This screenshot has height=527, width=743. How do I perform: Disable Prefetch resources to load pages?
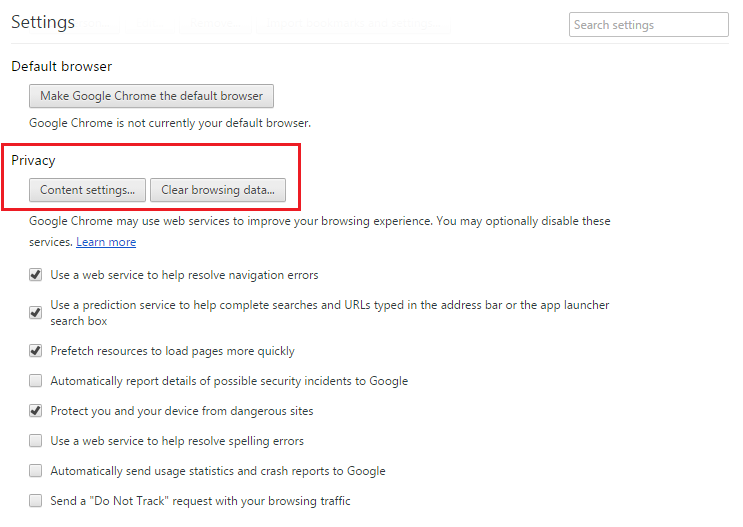tap(36, 351)
